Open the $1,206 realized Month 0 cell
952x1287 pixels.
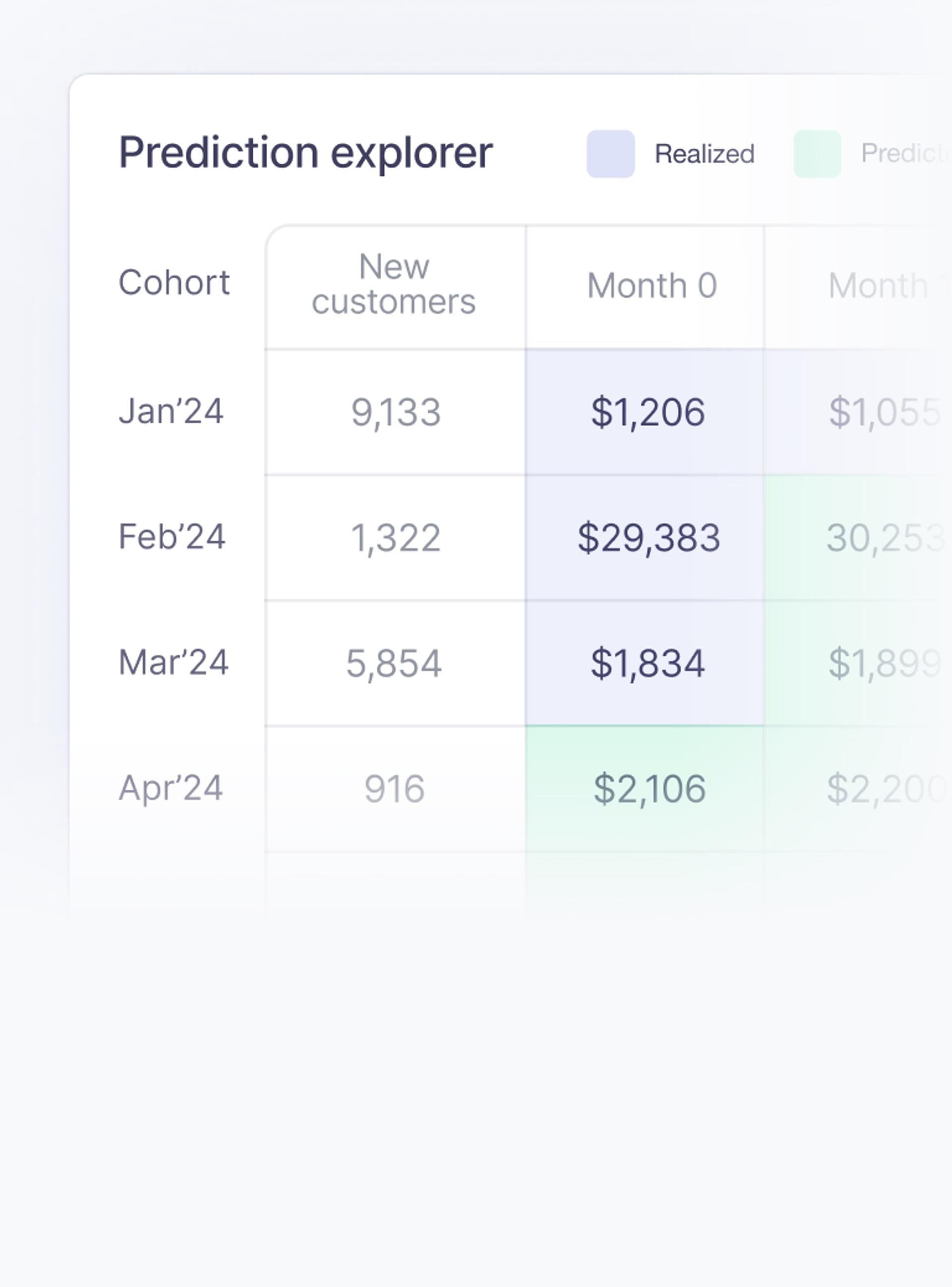pyautogui.click(x=645, y=413)
